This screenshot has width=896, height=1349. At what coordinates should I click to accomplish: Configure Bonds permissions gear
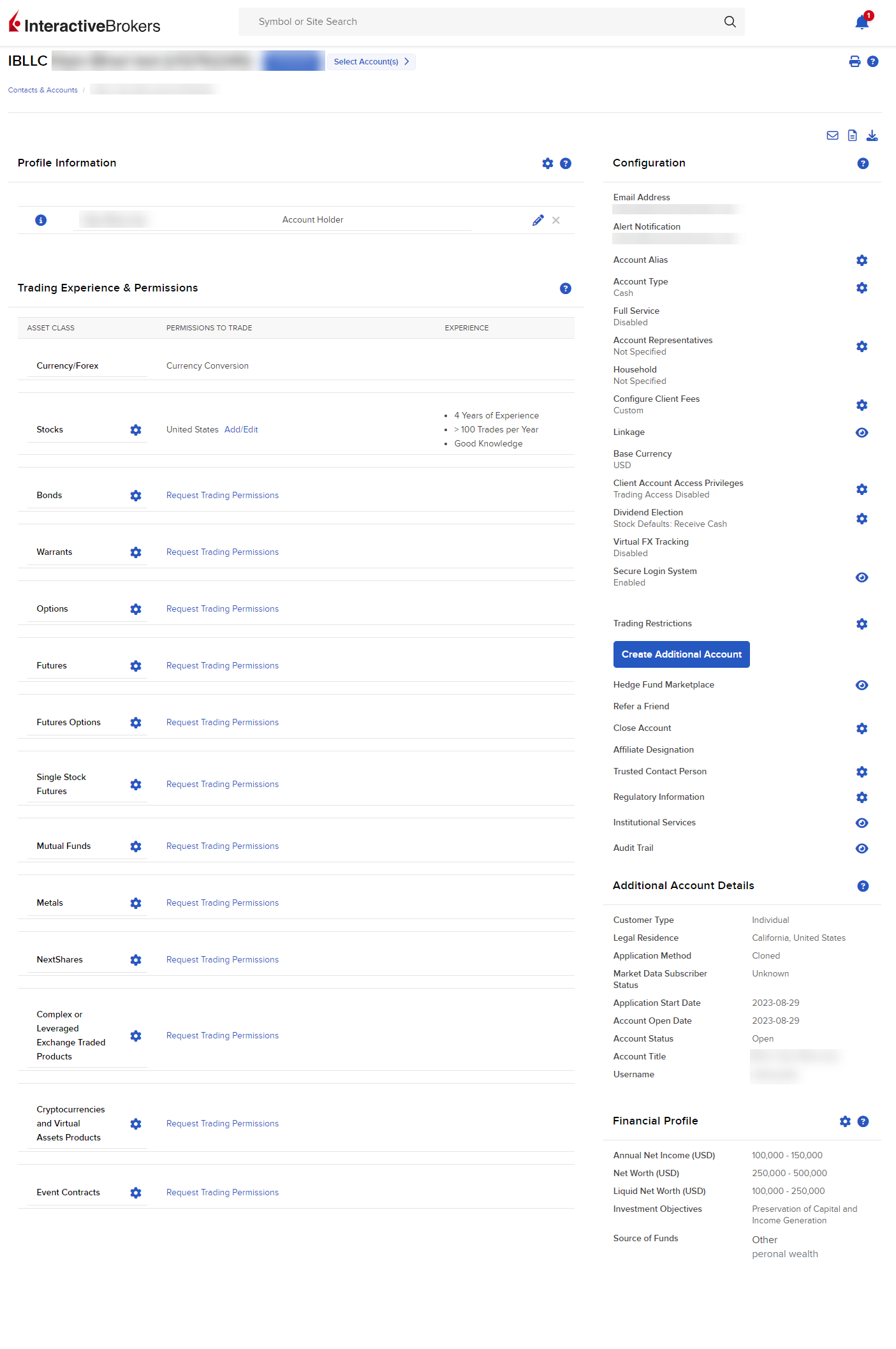136,496
